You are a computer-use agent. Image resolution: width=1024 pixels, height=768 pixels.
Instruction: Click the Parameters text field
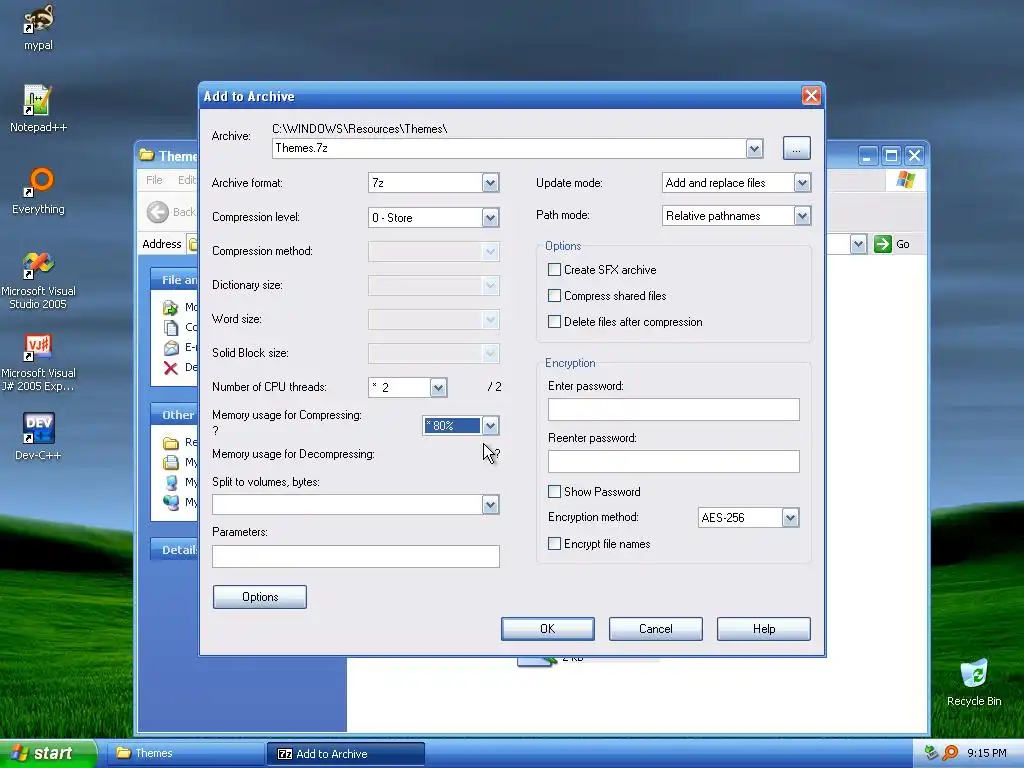[x=356, y=556]
